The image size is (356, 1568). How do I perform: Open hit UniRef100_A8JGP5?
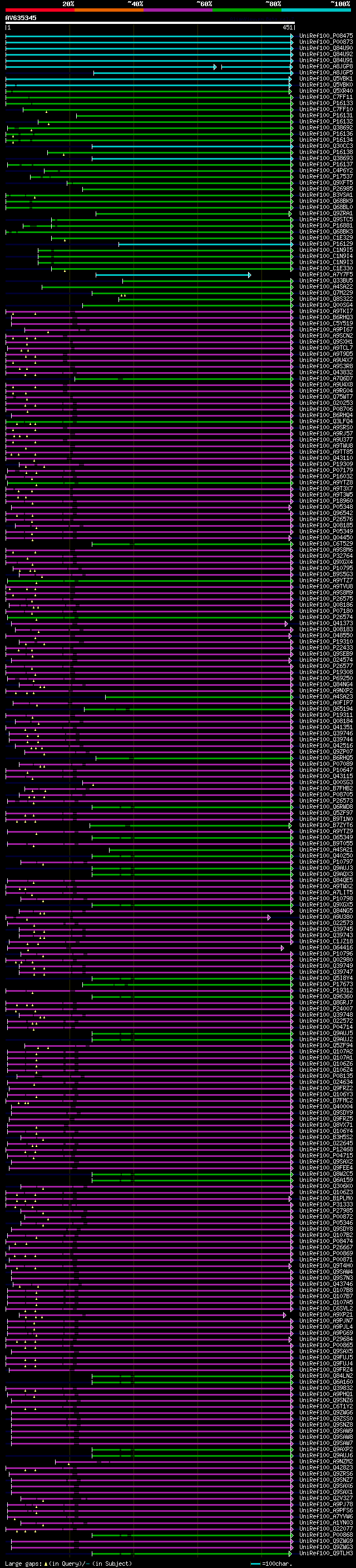point(326,72)
